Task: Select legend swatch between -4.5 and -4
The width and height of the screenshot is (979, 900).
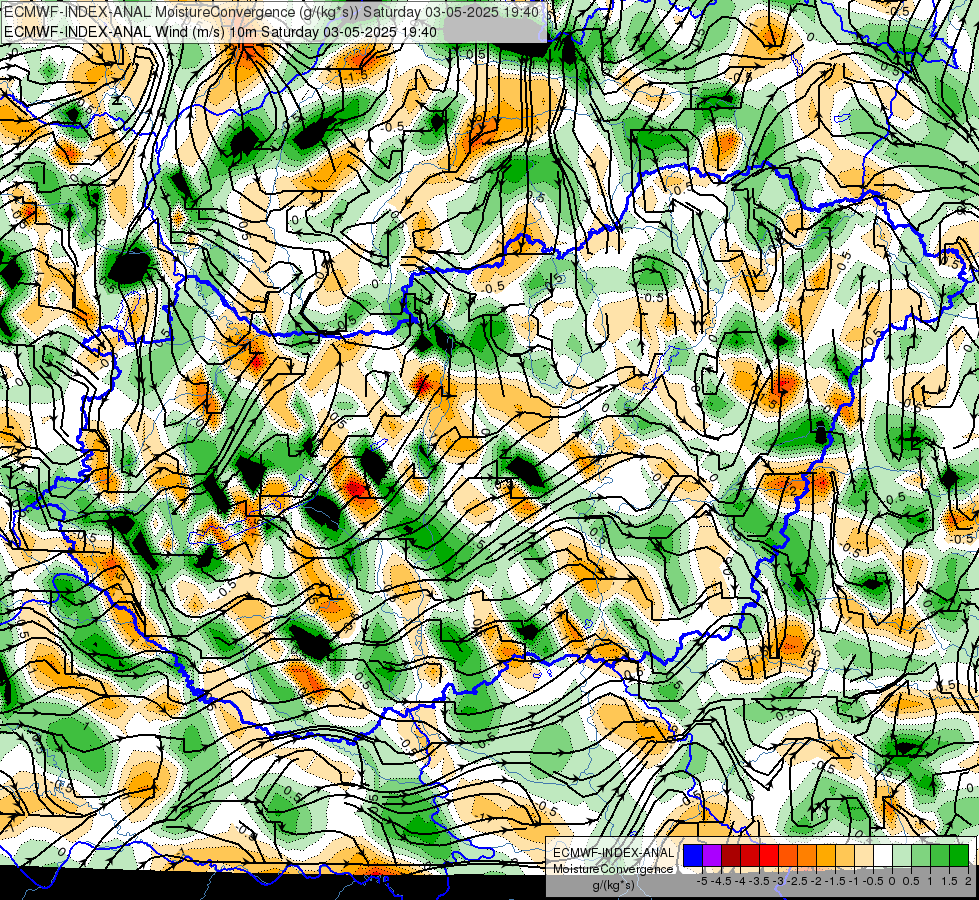Action: point(731,856)
